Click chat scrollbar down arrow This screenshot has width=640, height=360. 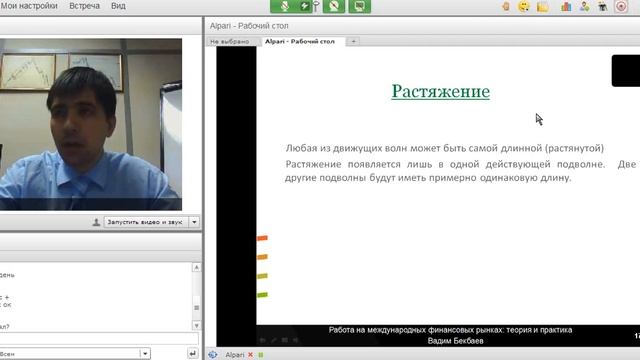[196, 325]
